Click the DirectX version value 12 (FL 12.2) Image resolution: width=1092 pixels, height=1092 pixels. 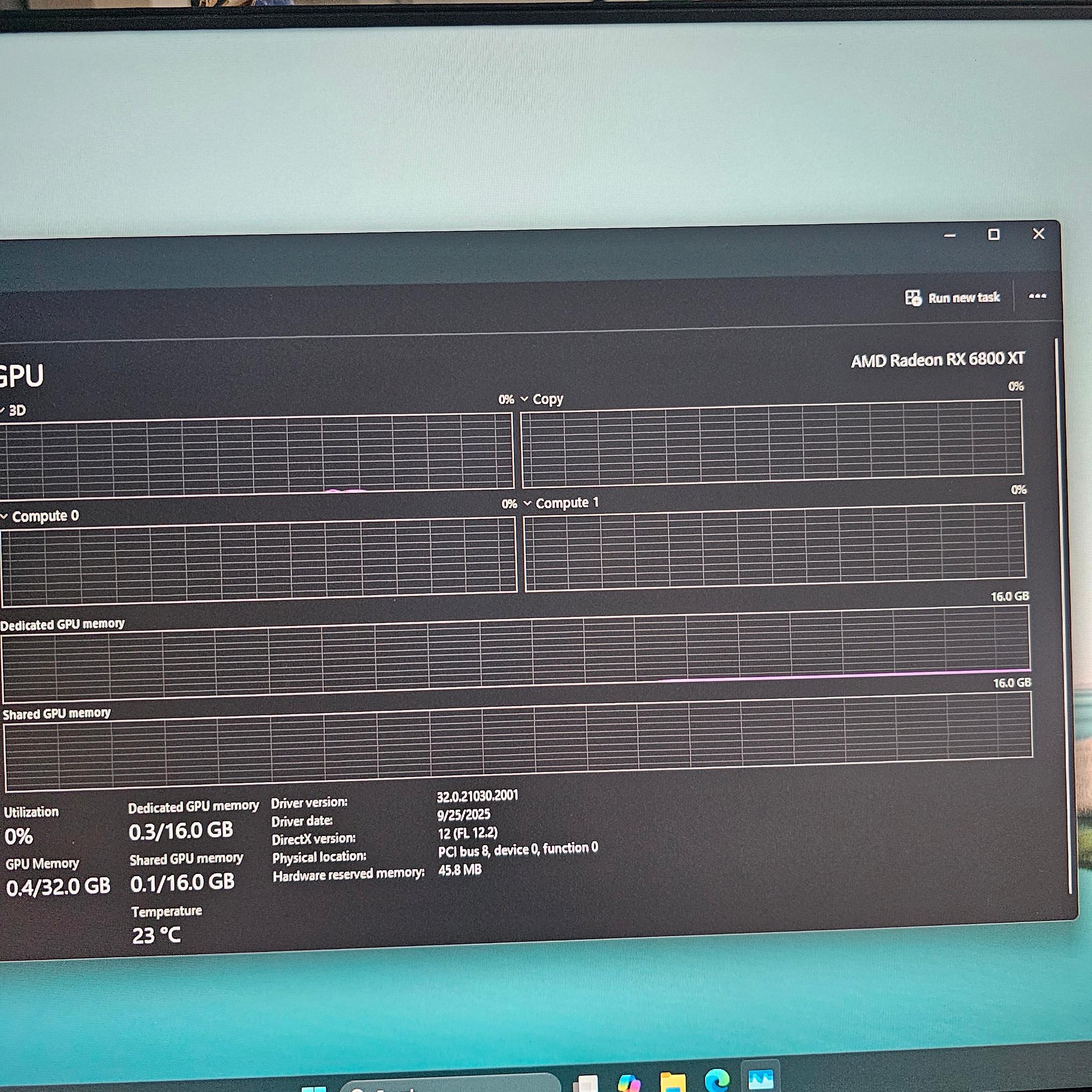tap(468, 833)
